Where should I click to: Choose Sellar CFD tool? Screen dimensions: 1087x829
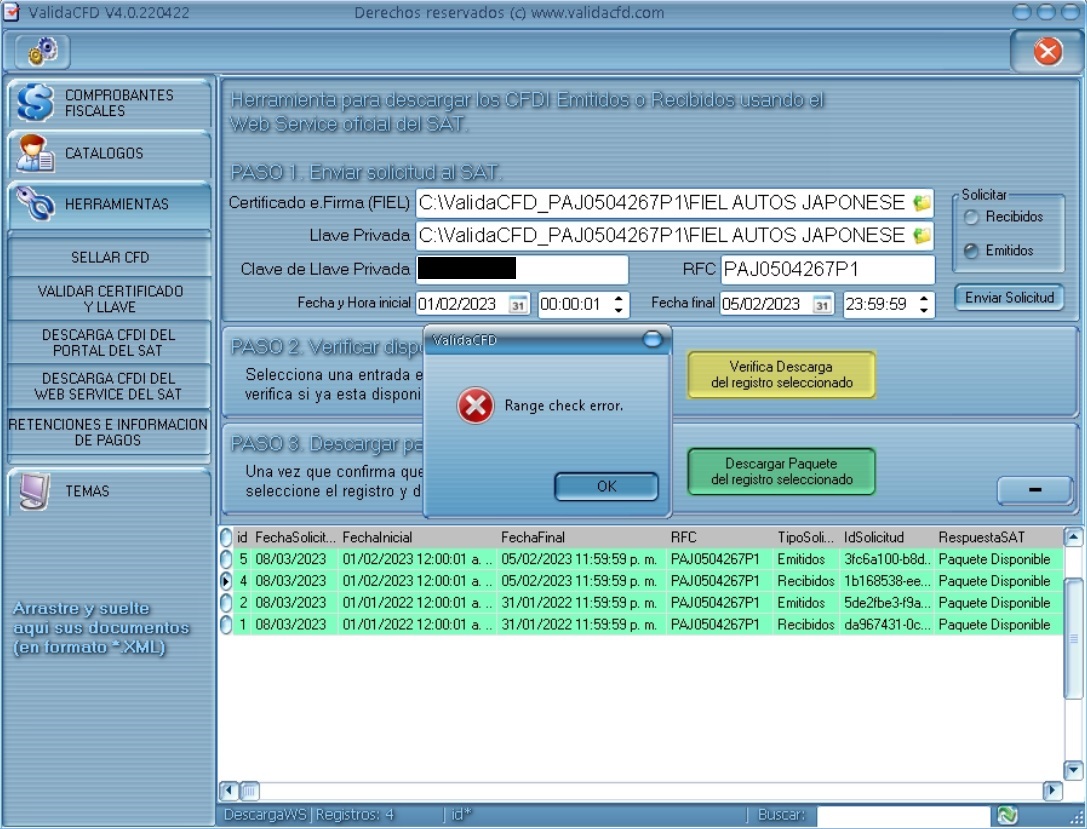[110, 257]
